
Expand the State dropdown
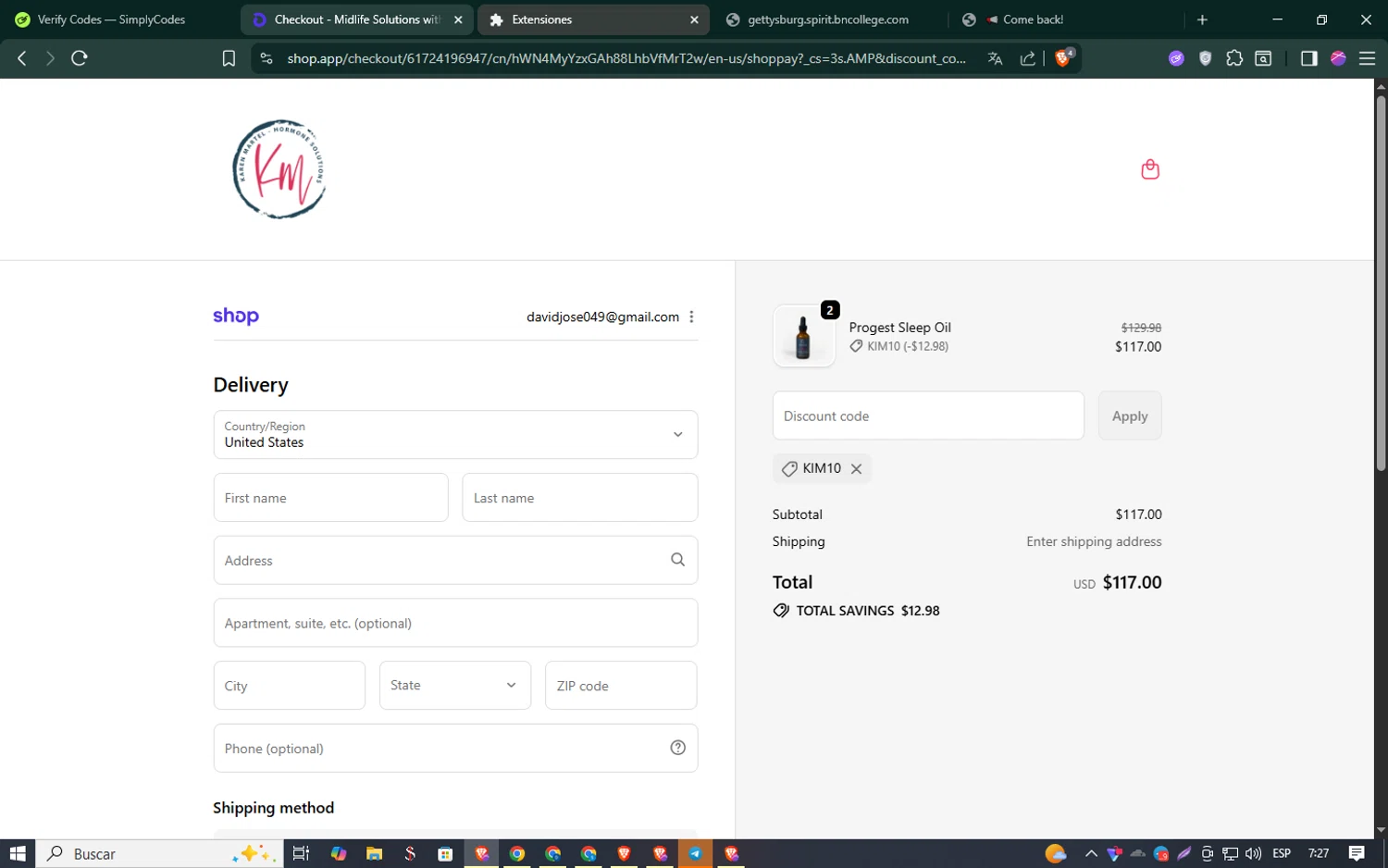(455, 686)
